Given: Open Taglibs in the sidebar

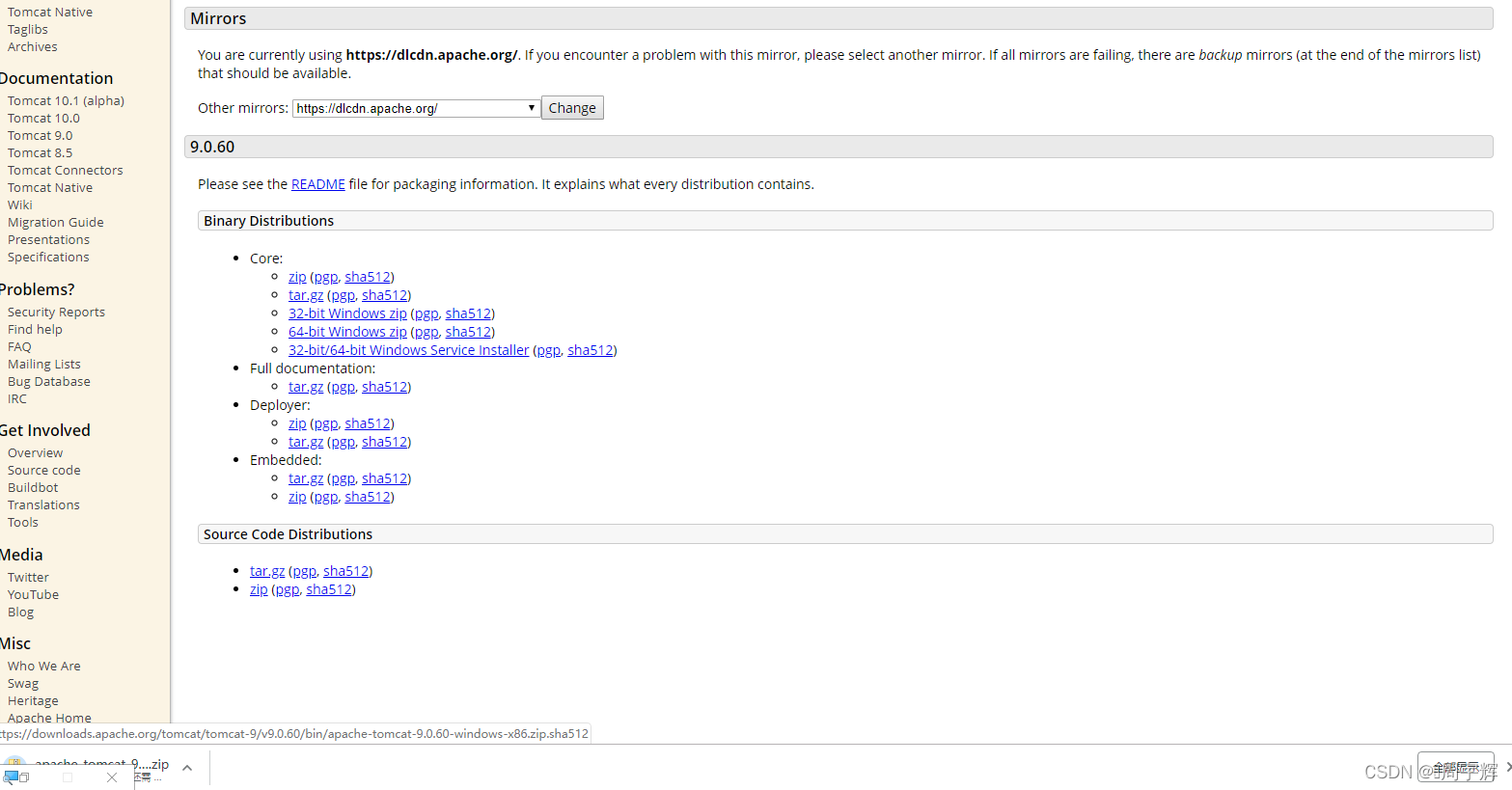Looking at the screenshot, I should (28, 30).
